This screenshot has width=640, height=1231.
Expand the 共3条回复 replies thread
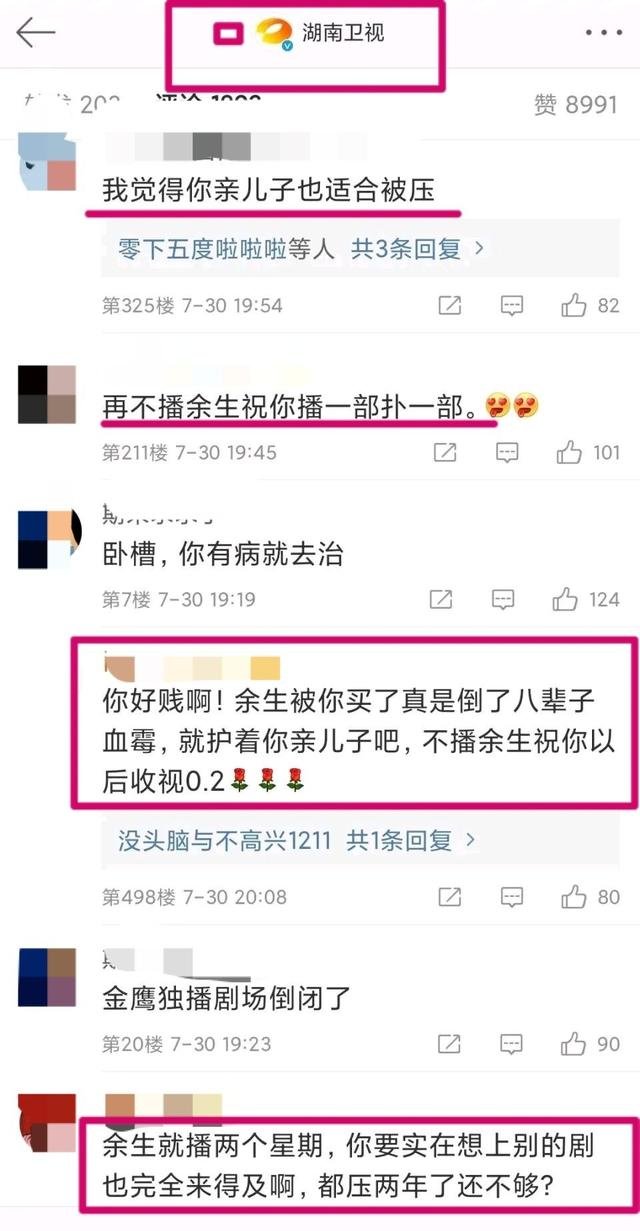(417, 248)
